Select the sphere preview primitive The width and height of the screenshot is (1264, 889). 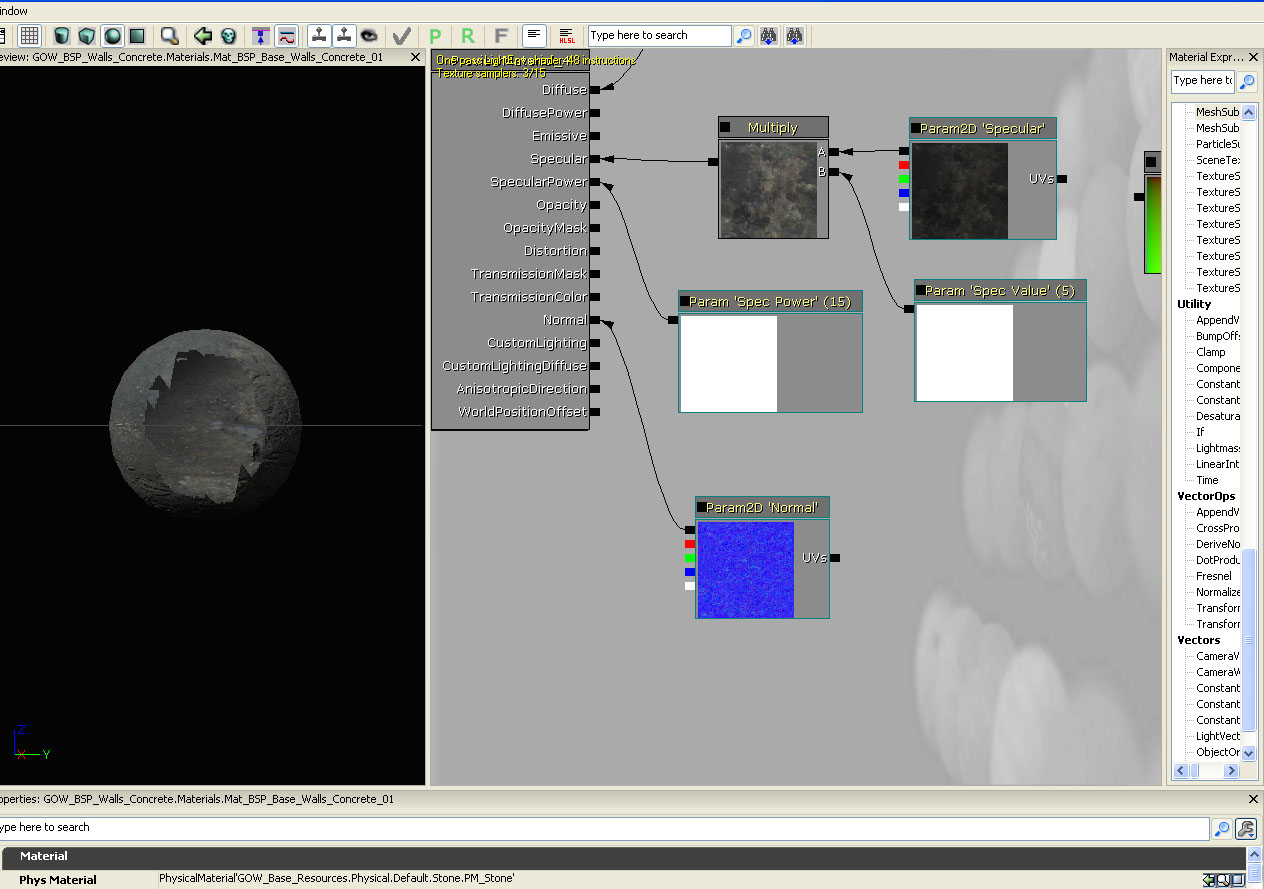tap(112, 36)
